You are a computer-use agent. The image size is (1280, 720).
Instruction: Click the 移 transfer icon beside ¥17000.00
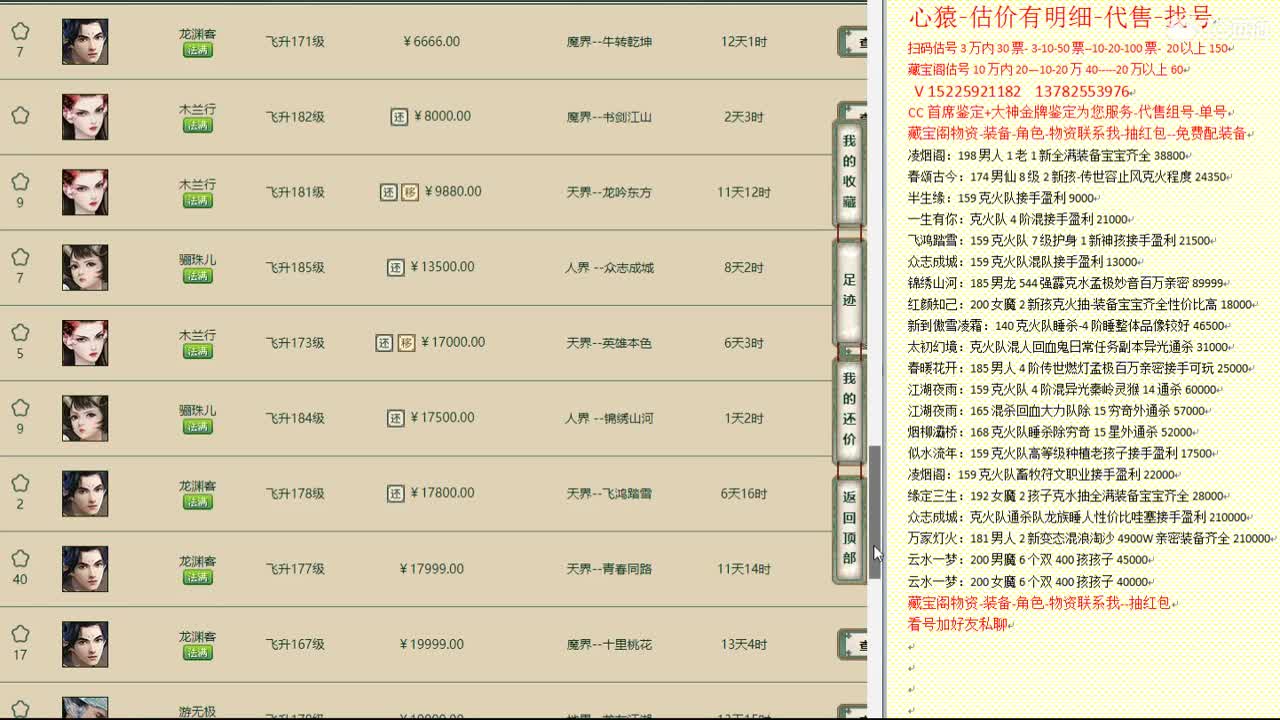coord(406,343)
